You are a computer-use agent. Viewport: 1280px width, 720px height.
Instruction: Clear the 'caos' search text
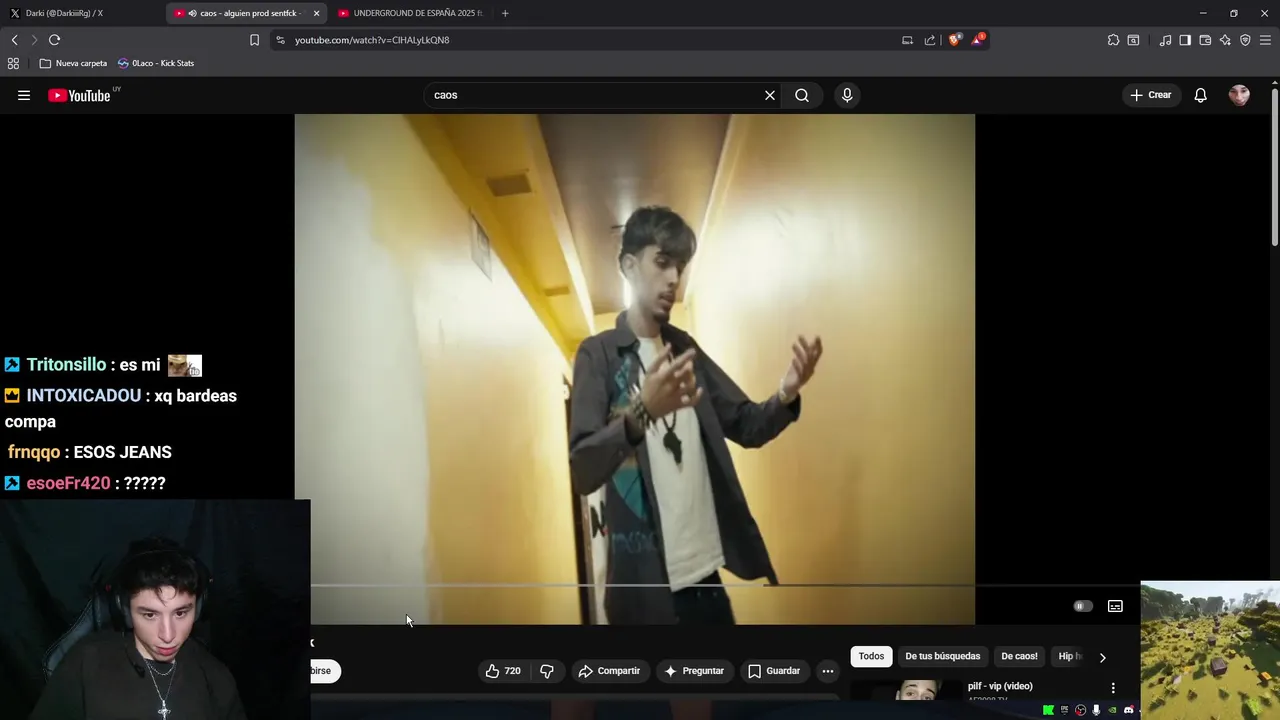tap(770, 95)
